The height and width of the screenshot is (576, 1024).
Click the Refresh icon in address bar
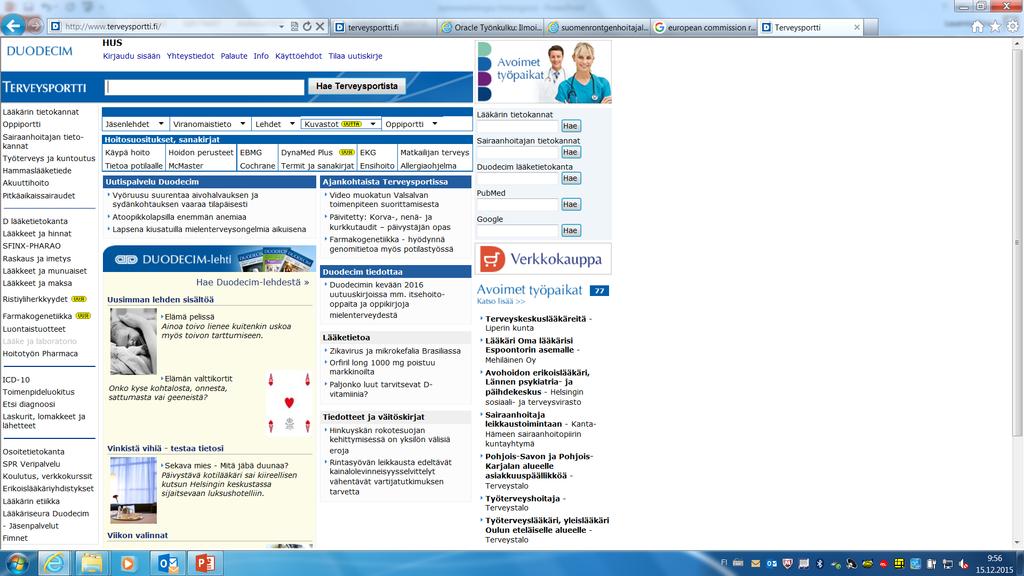(x=307, y=27)
